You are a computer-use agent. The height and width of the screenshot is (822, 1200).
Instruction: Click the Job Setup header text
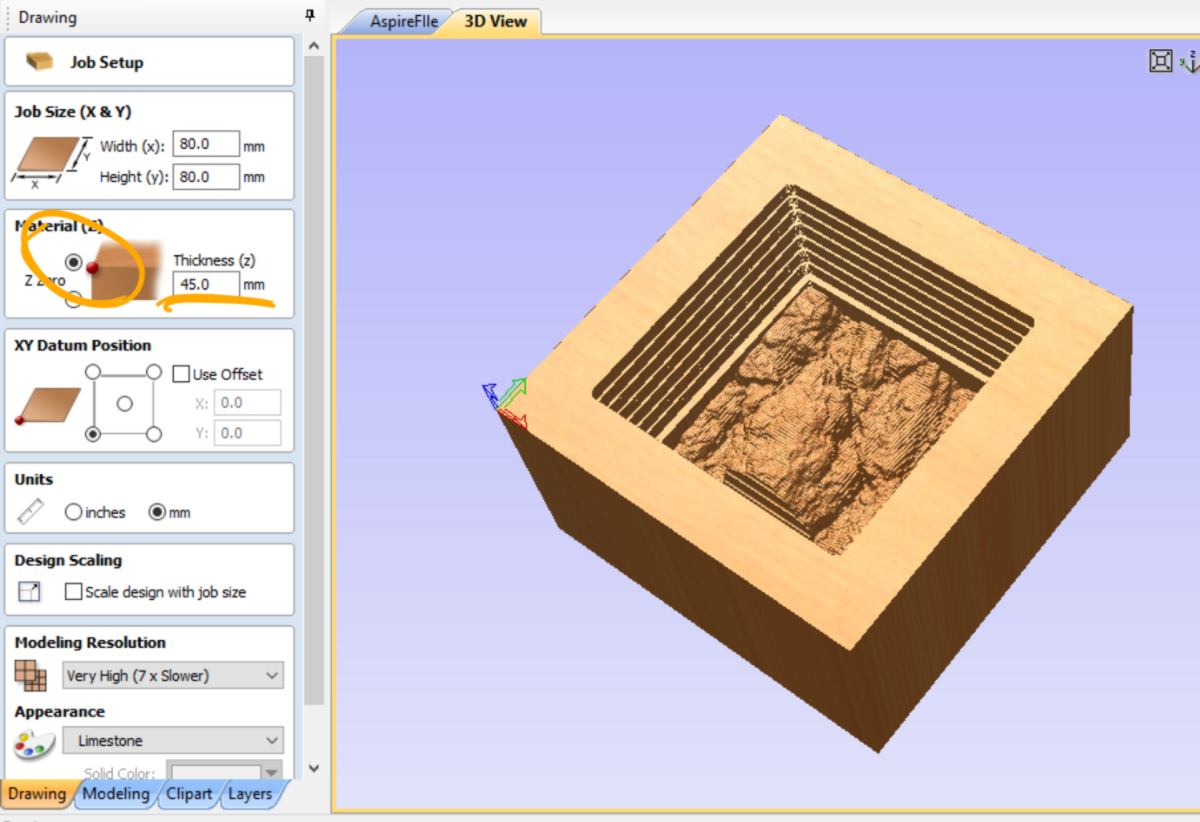(x=106, y=62)
